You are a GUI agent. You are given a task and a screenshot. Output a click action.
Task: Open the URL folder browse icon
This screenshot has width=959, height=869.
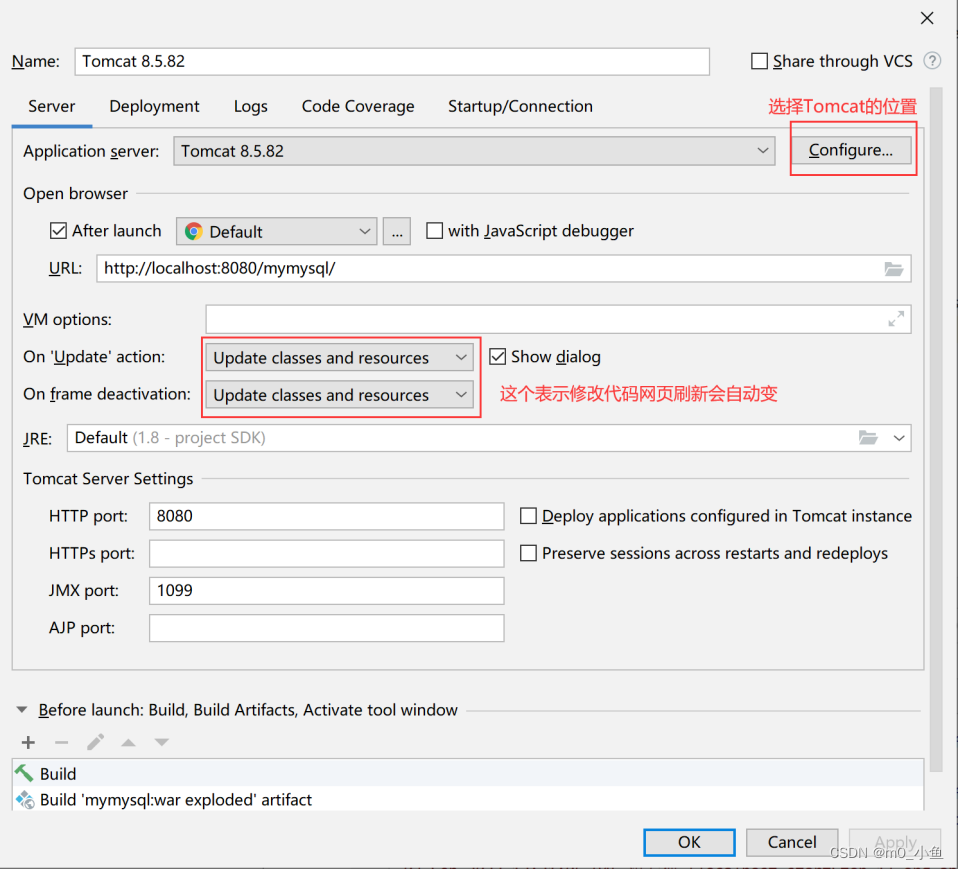(x=894, y=268)
